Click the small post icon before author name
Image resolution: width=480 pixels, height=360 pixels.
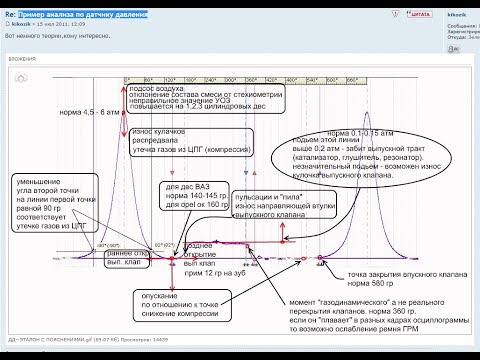(x=8, y=24)
